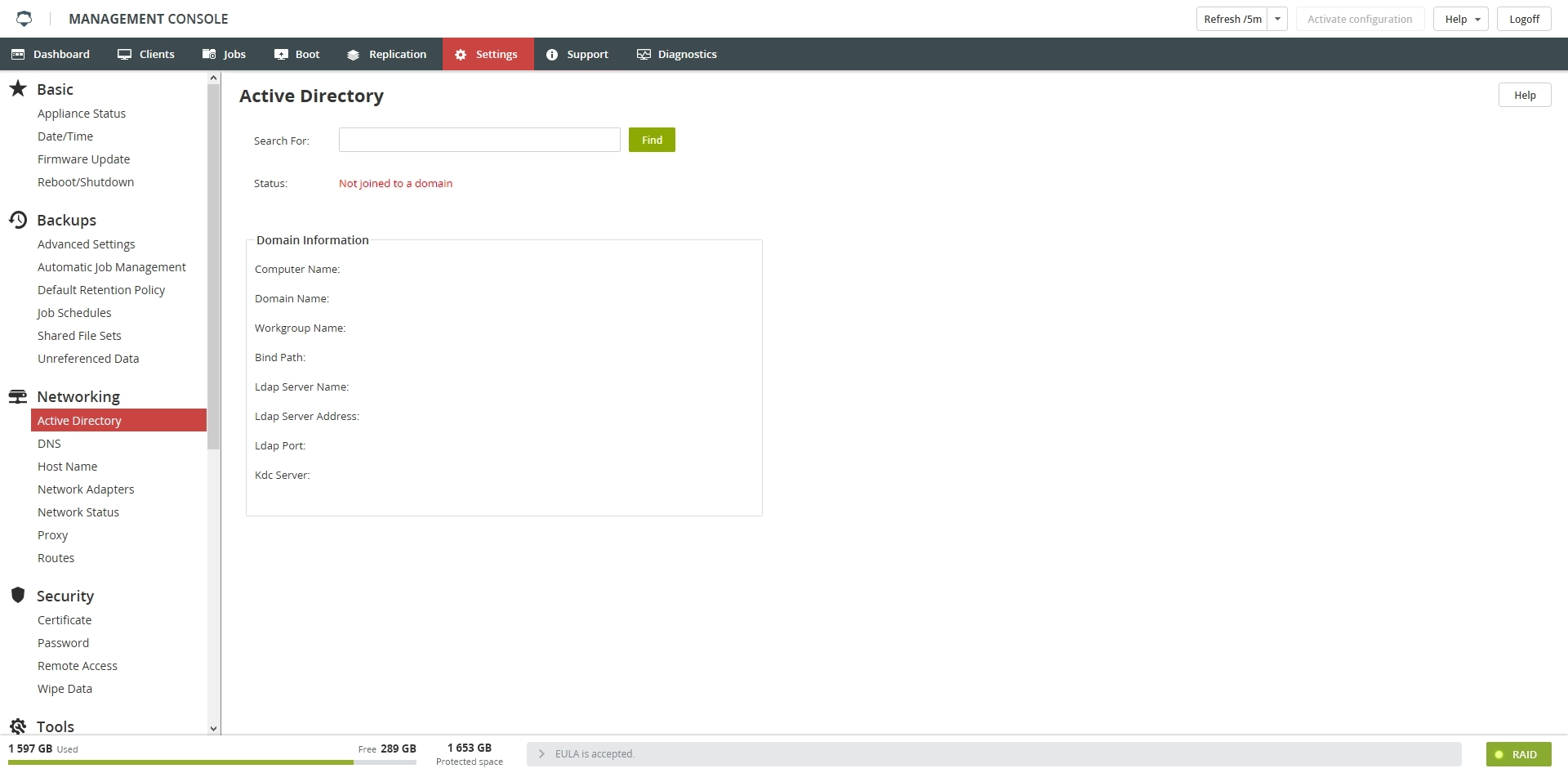Click the Management Console logo icon

click(24, 18)
